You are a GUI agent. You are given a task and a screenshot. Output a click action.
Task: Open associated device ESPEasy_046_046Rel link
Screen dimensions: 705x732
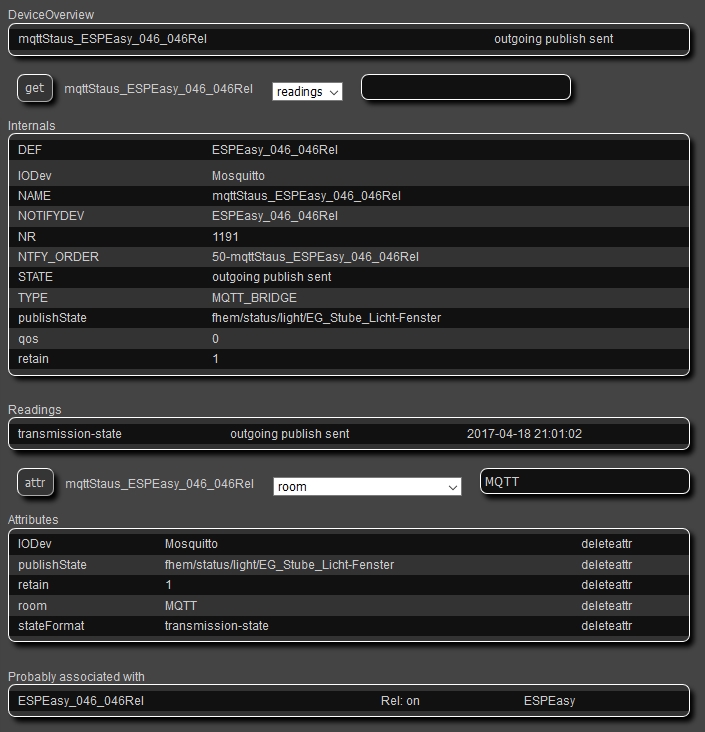coord(81,701)
